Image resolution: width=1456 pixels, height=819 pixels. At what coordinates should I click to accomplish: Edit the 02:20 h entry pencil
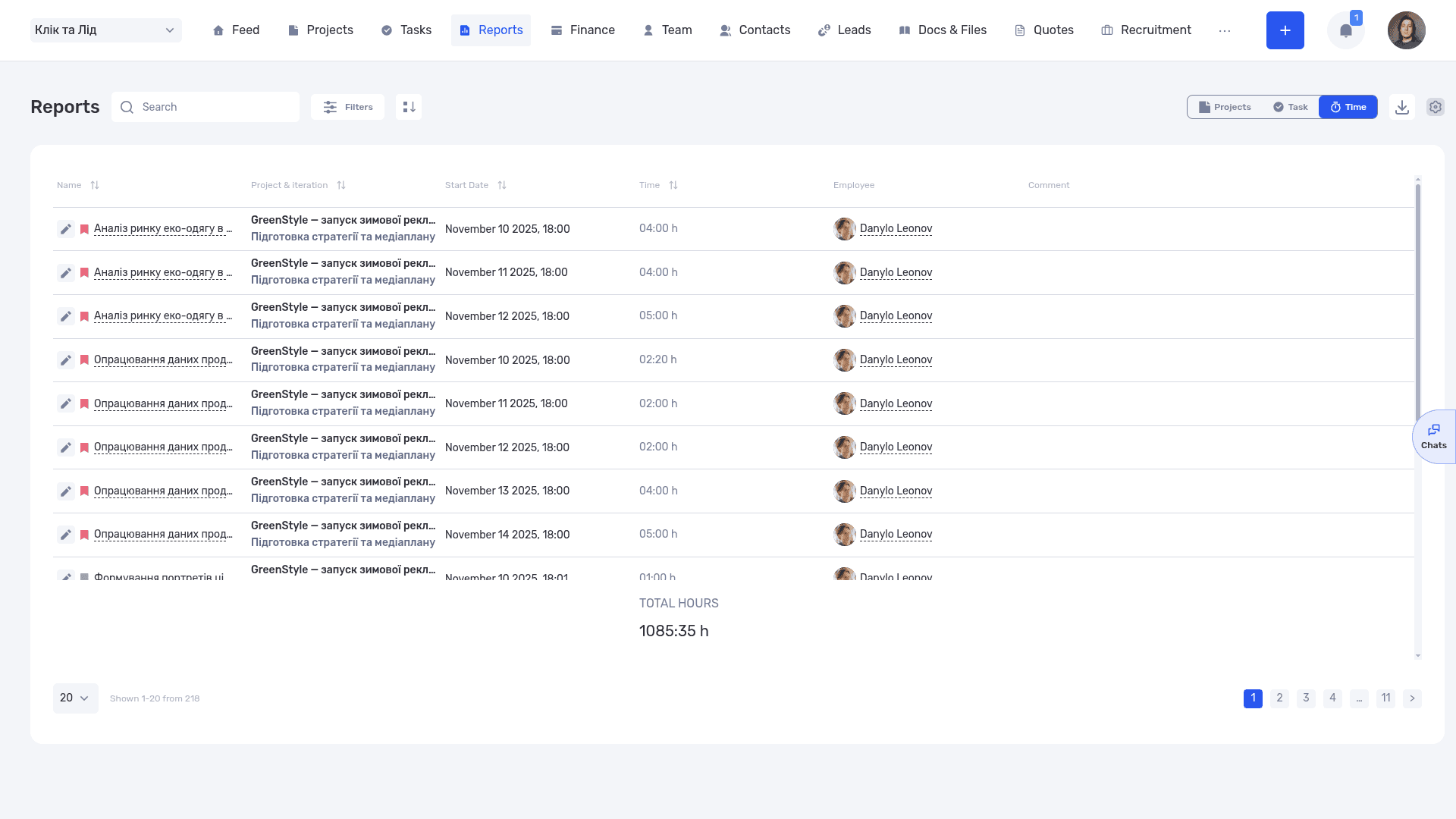coord(66,360)
